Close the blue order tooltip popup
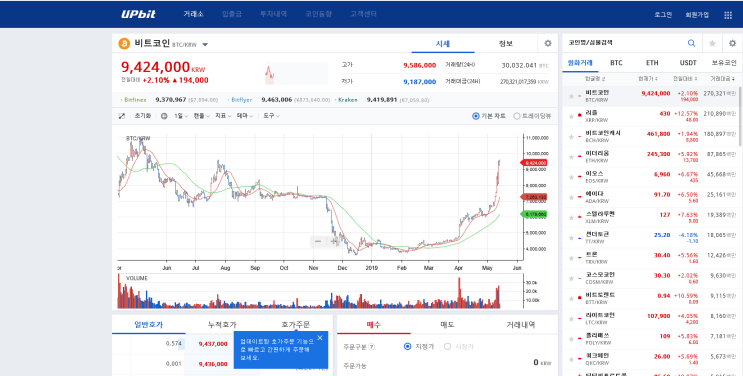Image resolution: width=743 pixels, height=376 pixels. click(x=320, y=338)
